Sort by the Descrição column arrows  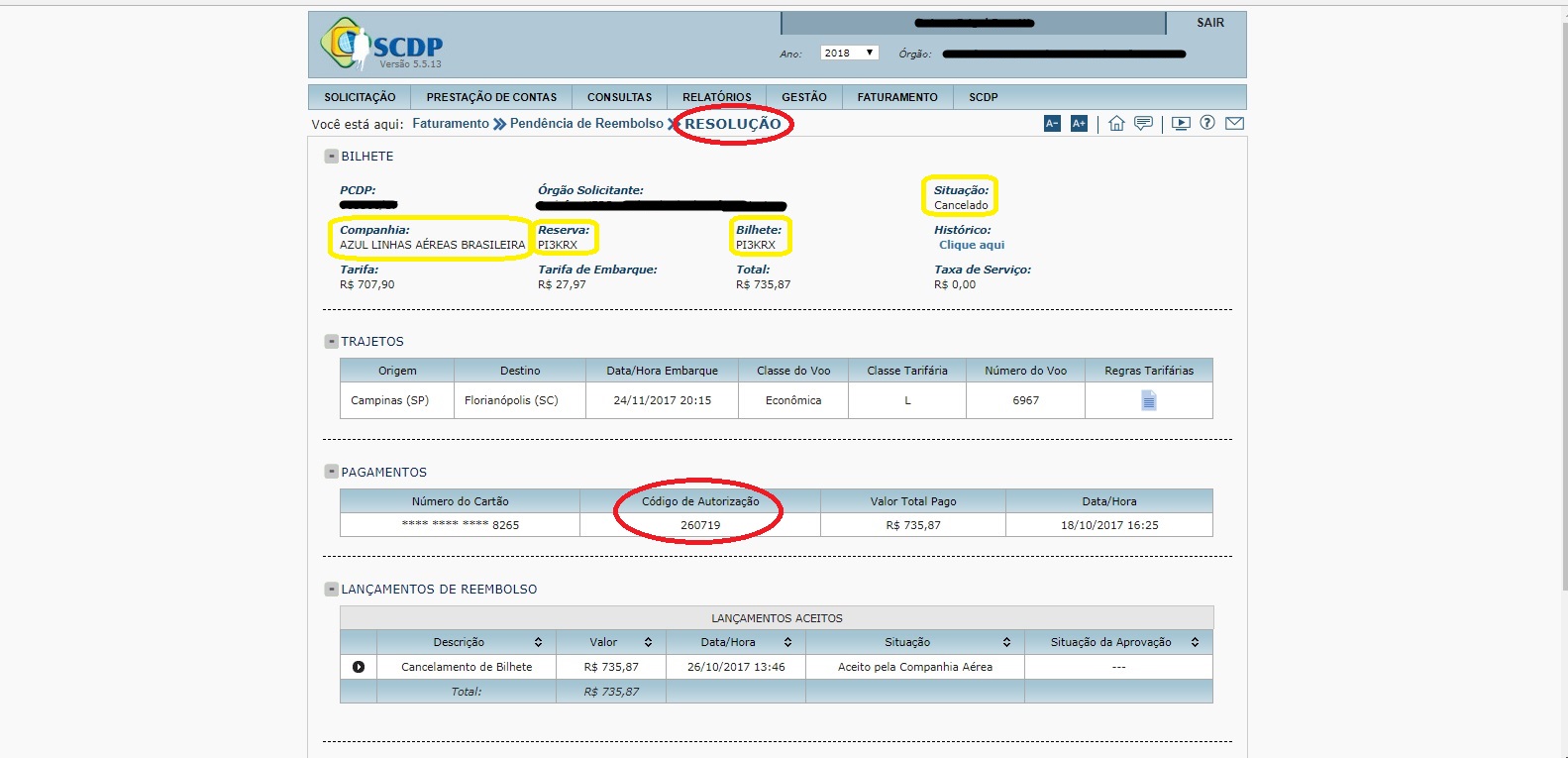click(x=538, y=642)
